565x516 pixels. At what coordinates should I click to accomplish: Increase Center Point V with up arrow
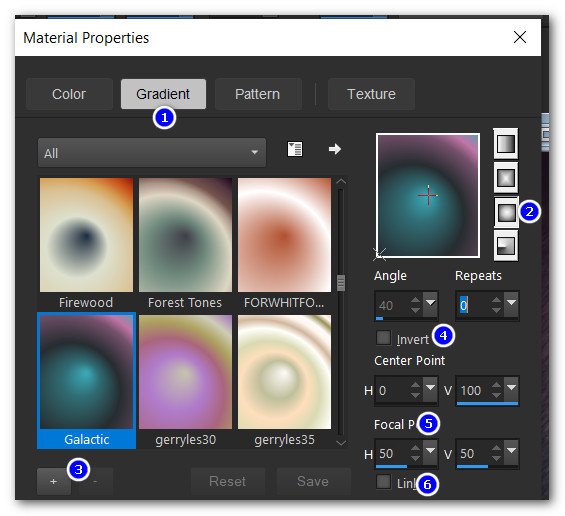[496, 385]
